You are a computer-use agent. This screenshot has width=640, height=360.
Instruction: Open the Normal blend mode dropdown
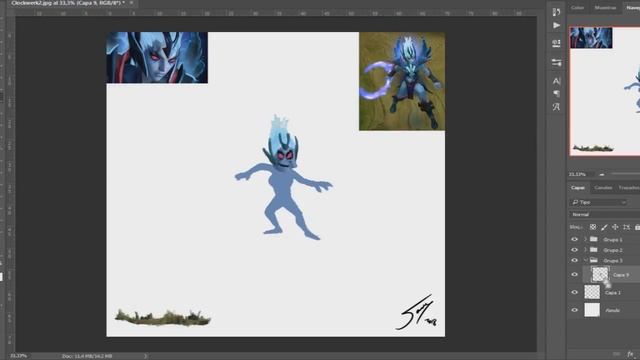[x=604, y=214]
